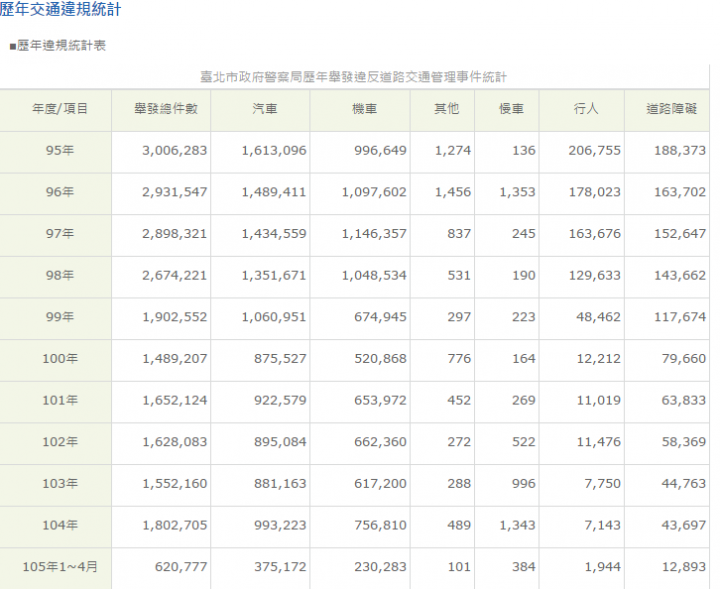
Task: Click total value 1,489,207 for 100年
Action: point(174,359)
